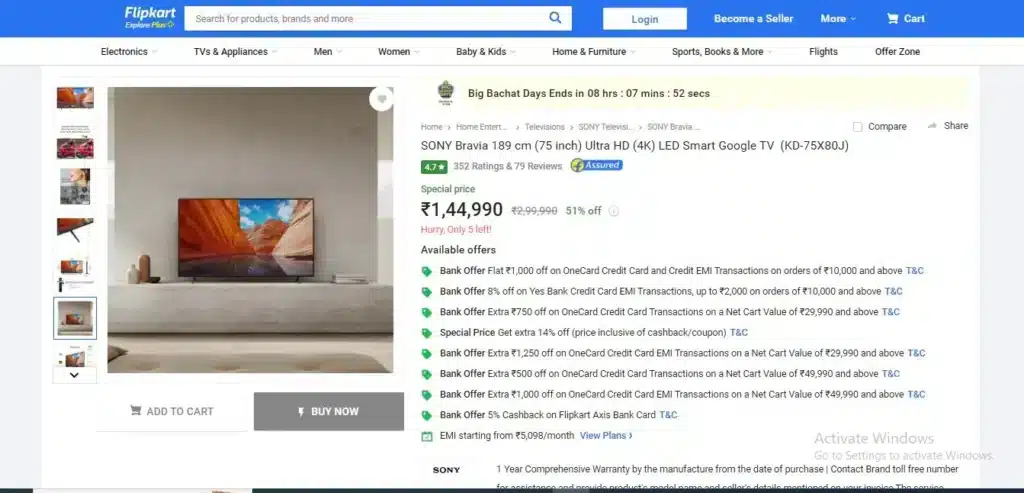Click offer tag icon for Flat ₹1,000 off
Screen dimensions: 1024x493
426,271
